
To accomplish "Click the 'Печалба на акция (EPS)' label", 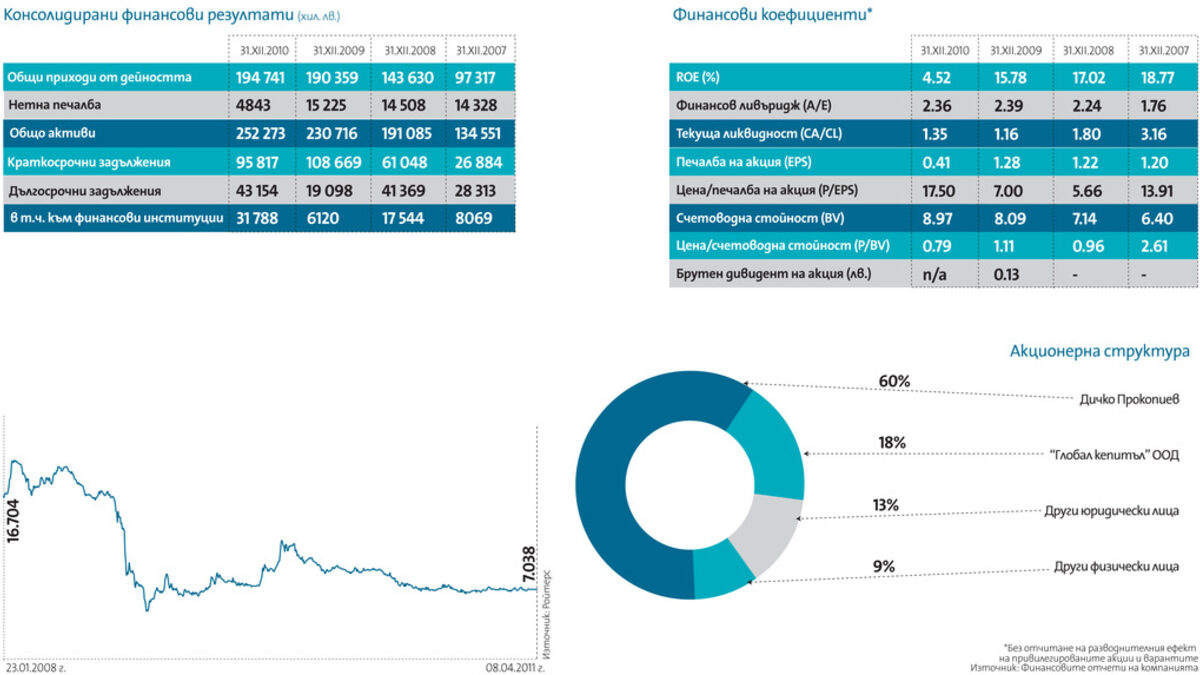I will tap(741, 160).
